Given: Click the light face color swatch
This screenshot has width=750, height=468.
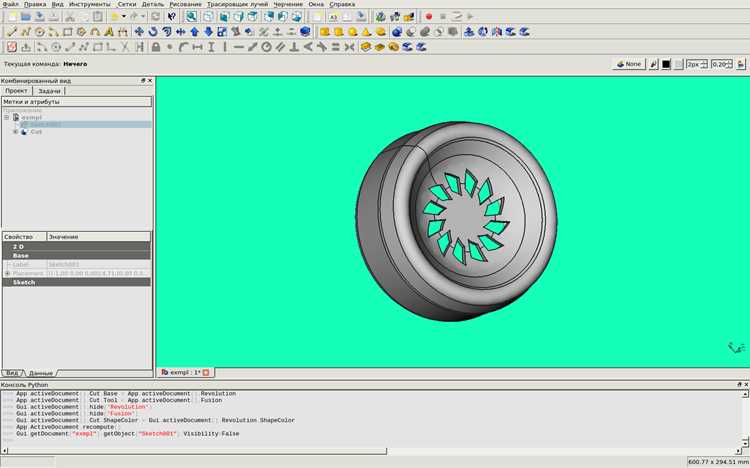Looking at the screenshot, I should coord(678,64).
